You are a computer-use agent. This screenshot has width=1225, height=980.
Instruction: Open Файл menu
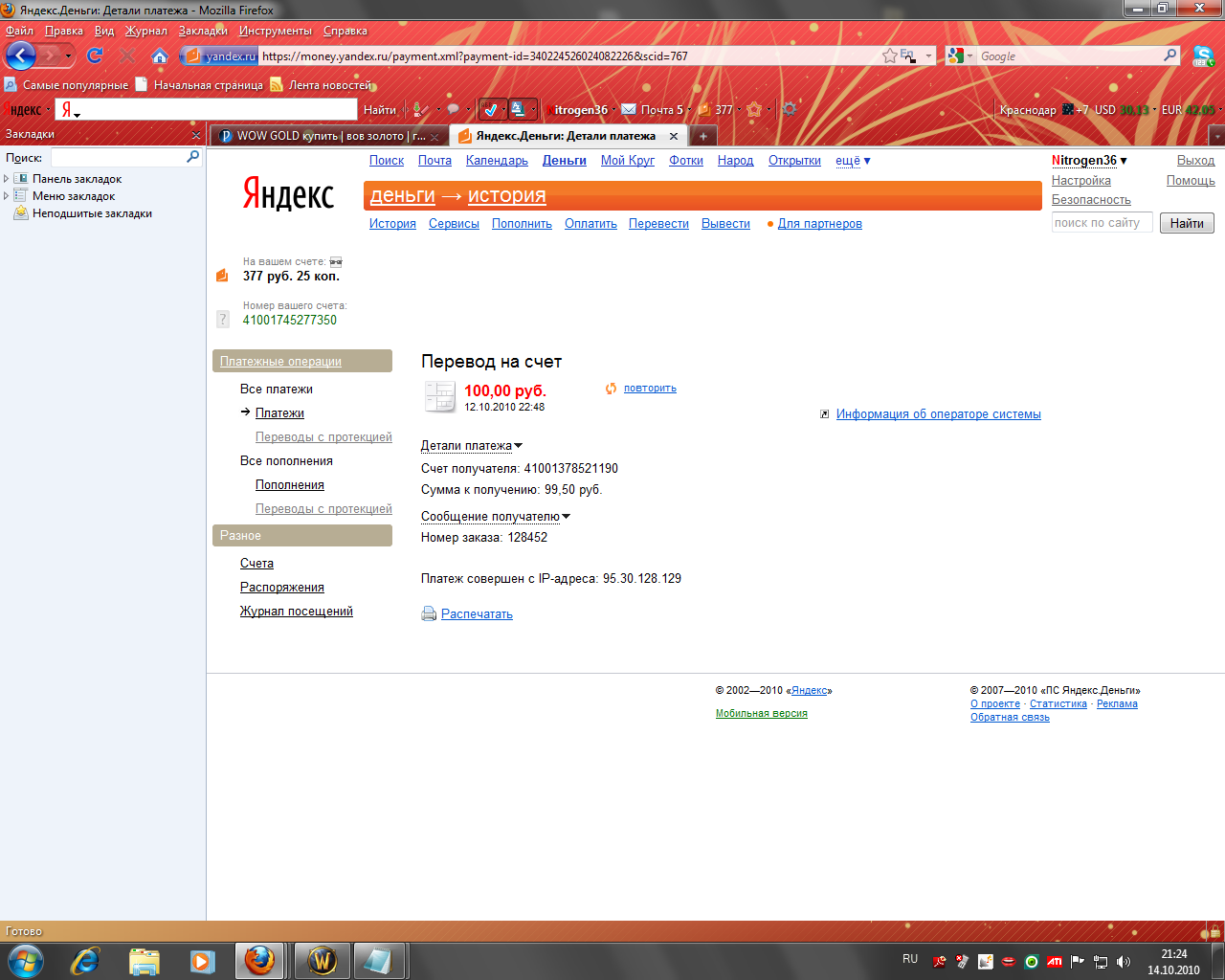click(19, 31)
